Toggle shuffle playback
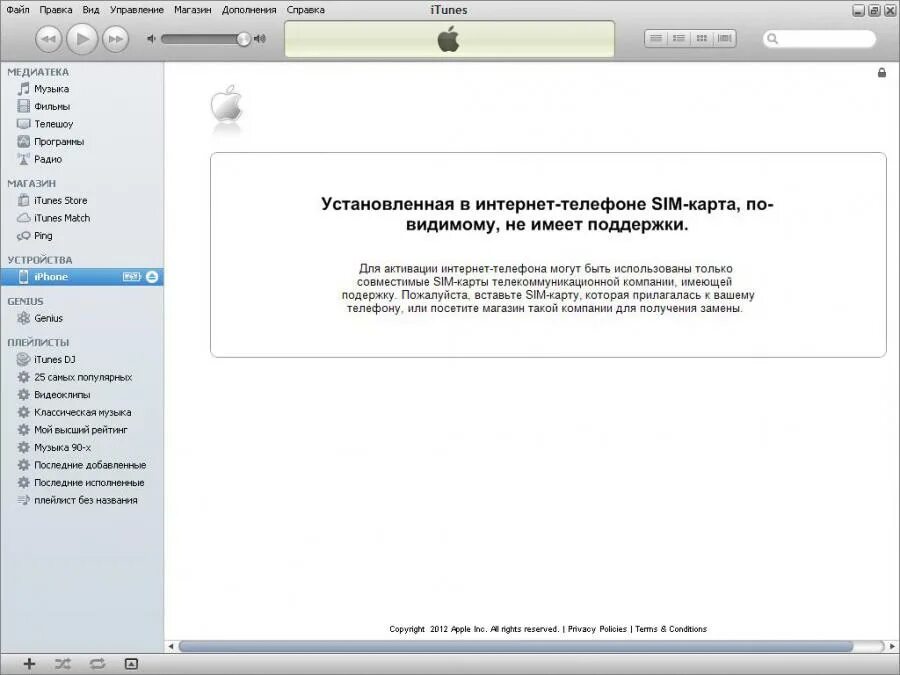 pyautogui.click(x=63, y=664)
